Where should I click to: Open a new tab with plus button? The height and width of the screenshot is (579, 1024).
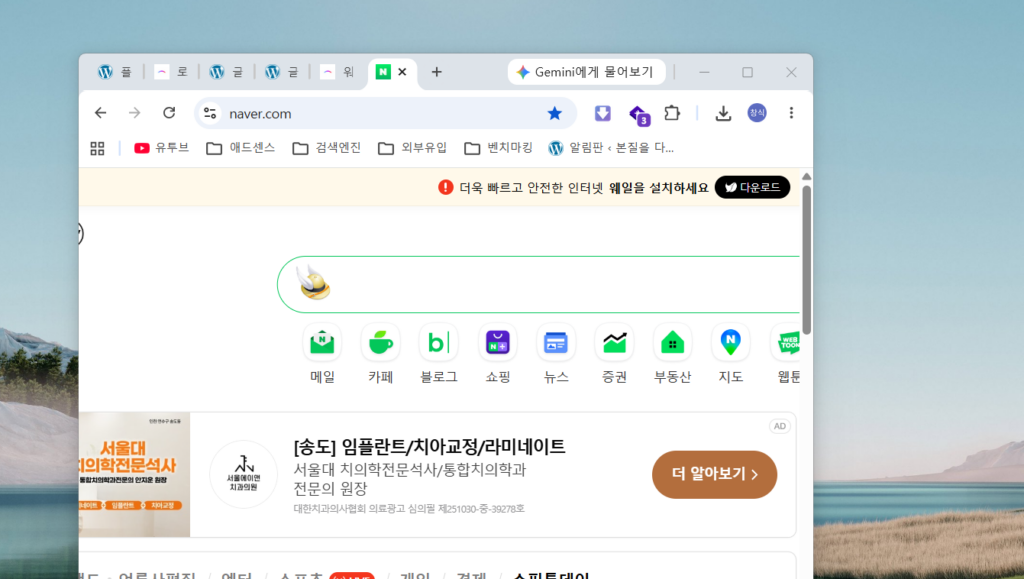click(x=436, y=72)
